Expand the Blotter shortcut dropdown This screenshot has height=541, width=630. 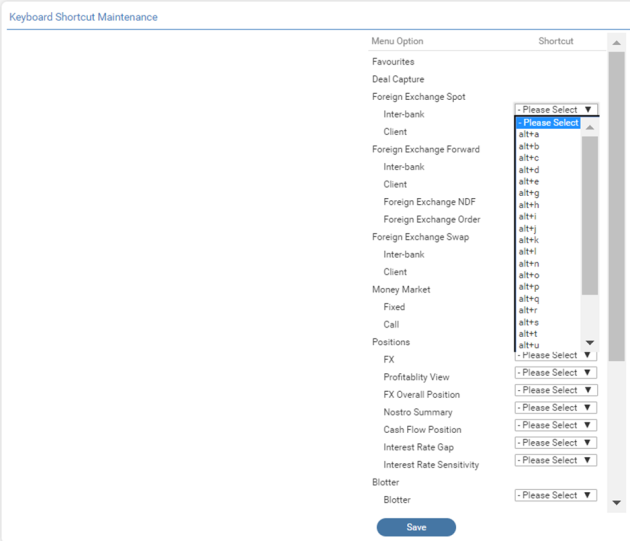(x=556, y=495)
